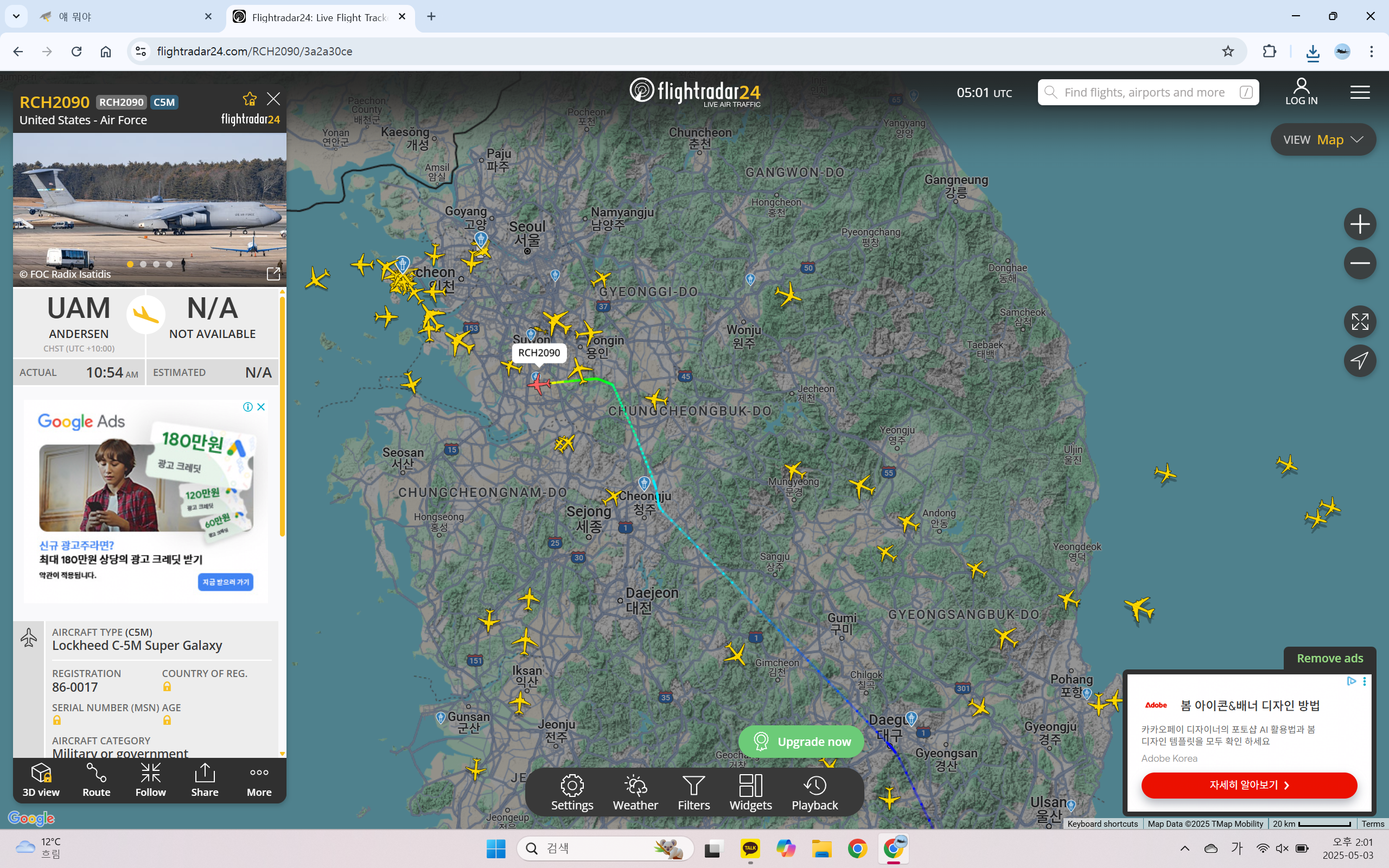
Task: Click Andersen UAM departure airport
Action: [x=79, y=322]
